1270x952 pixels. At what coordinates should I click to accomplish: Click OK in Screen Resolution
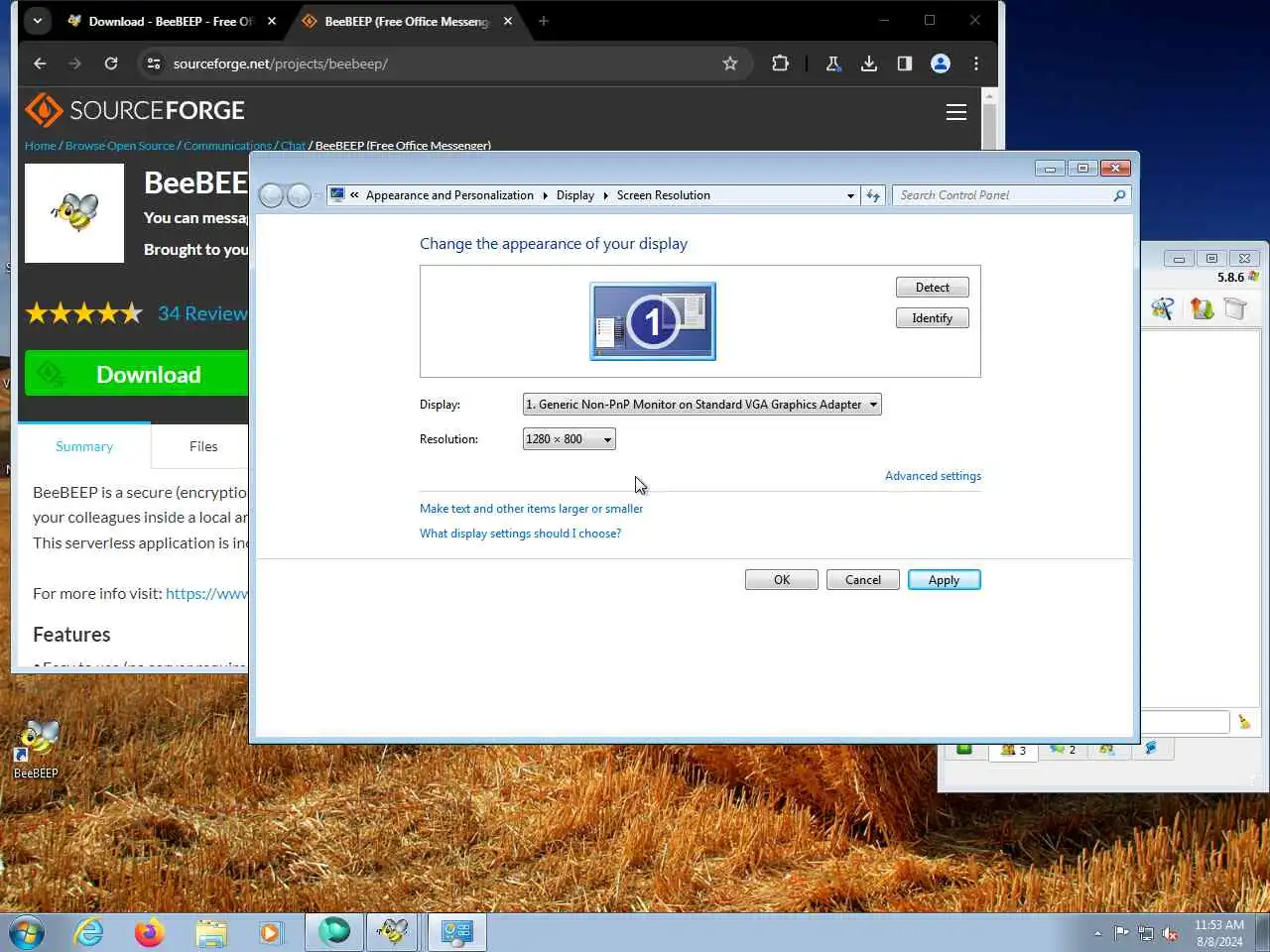click(x=782, y=580)
